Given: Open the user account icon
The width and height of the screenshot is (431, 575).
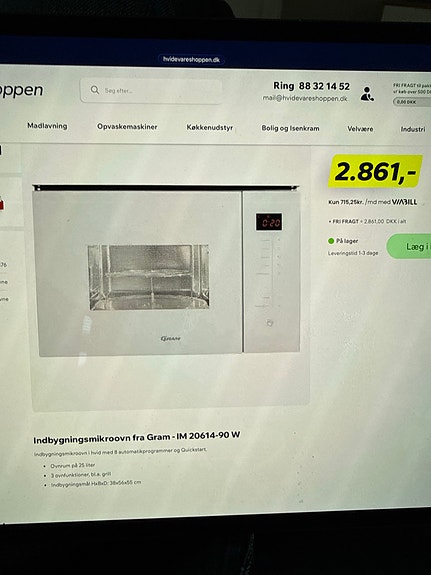Looking at the screenshot, I should pyautogui.click(x=367, y=94).
